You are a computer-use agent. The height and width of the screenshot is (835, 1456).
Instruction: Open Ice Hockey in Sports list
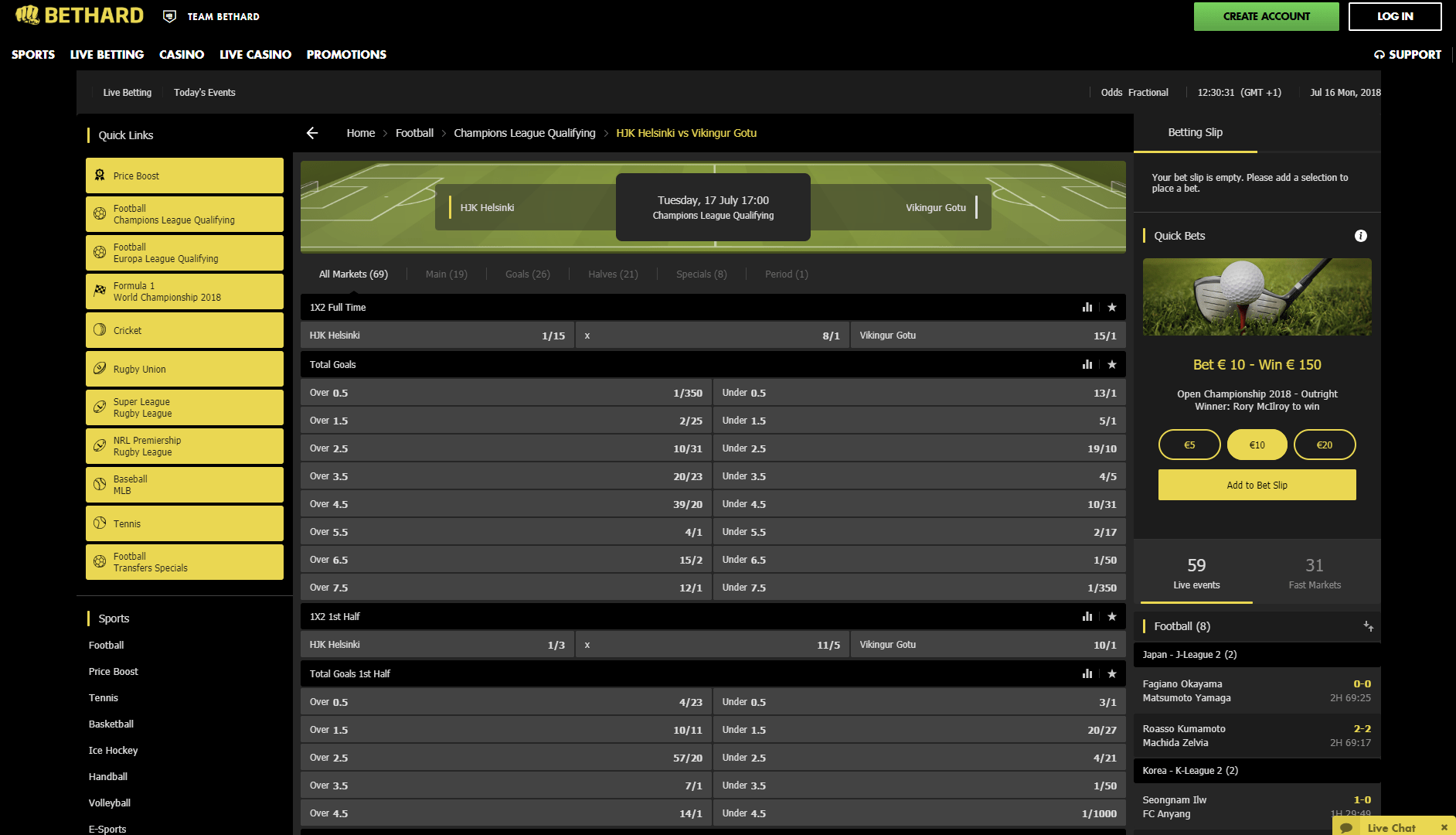[x=113, y=751]
